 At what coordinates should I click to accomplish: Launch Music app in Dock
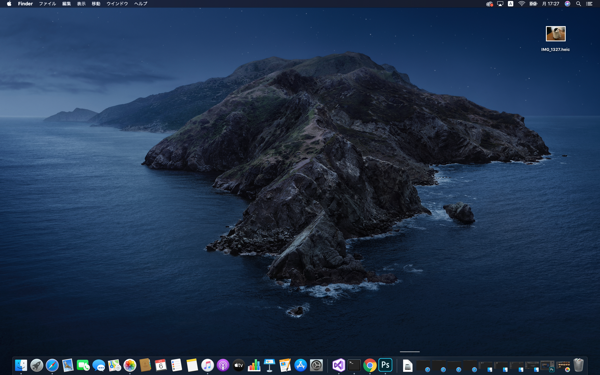click(x=207, y=365)
